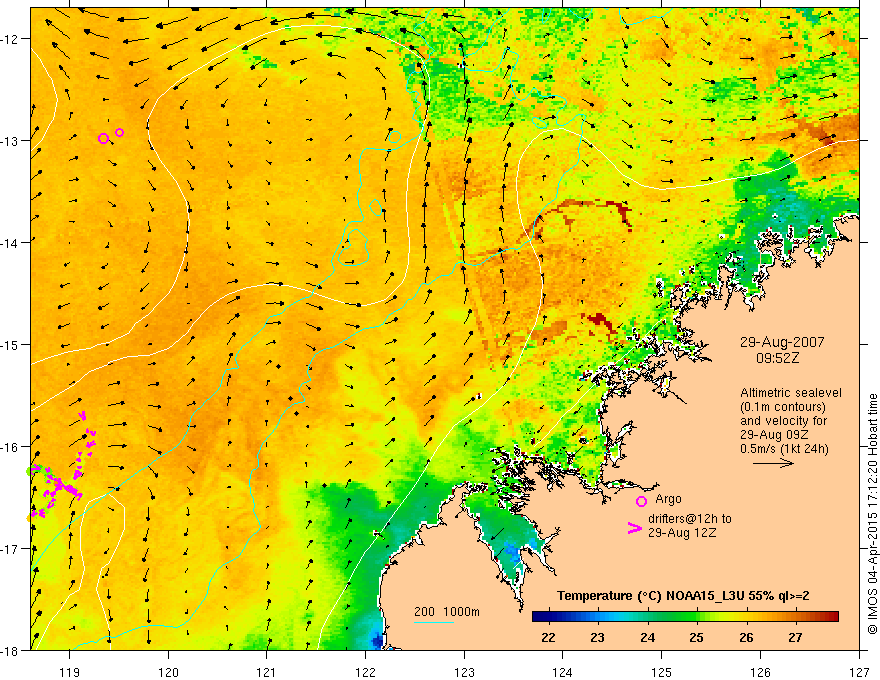The image size is (880, 680).
Task: Click the longitude axis label '124'
Action: (x=563, y=672)
